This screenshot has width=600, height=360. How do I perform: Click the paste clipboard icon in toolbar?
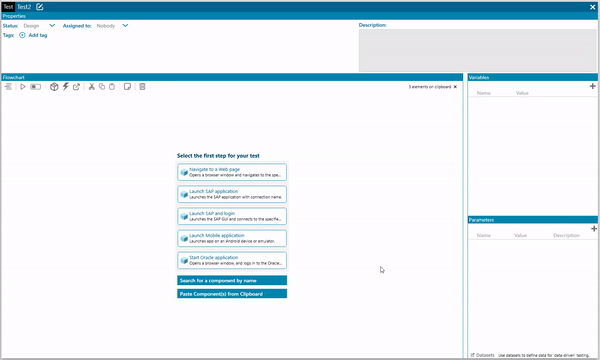(x=112, y=87)
